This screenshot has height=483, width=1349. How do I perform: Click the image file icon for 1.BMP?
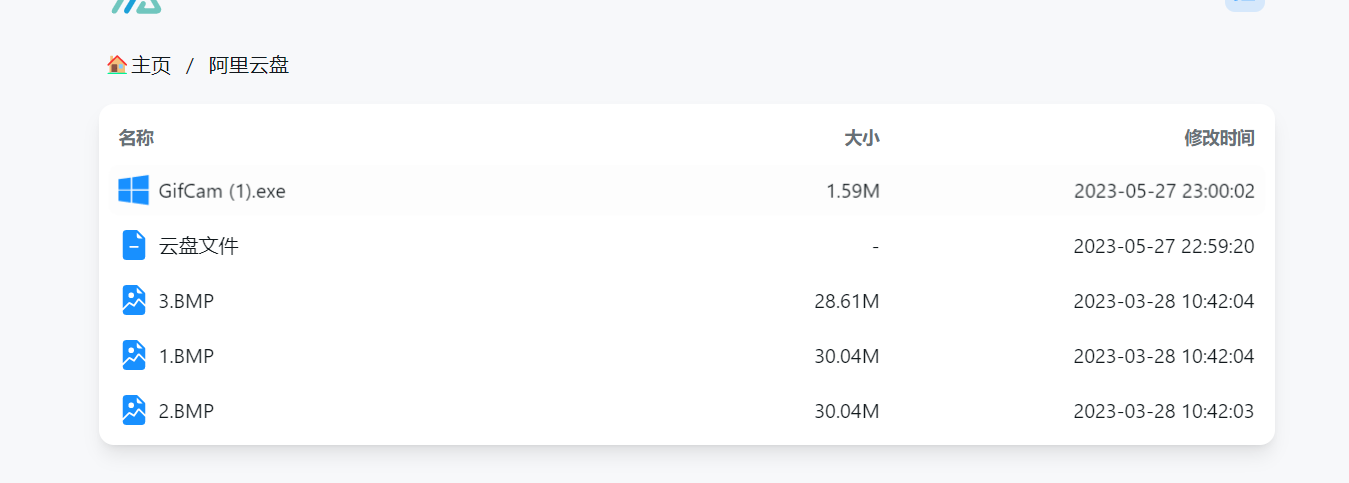134,355
